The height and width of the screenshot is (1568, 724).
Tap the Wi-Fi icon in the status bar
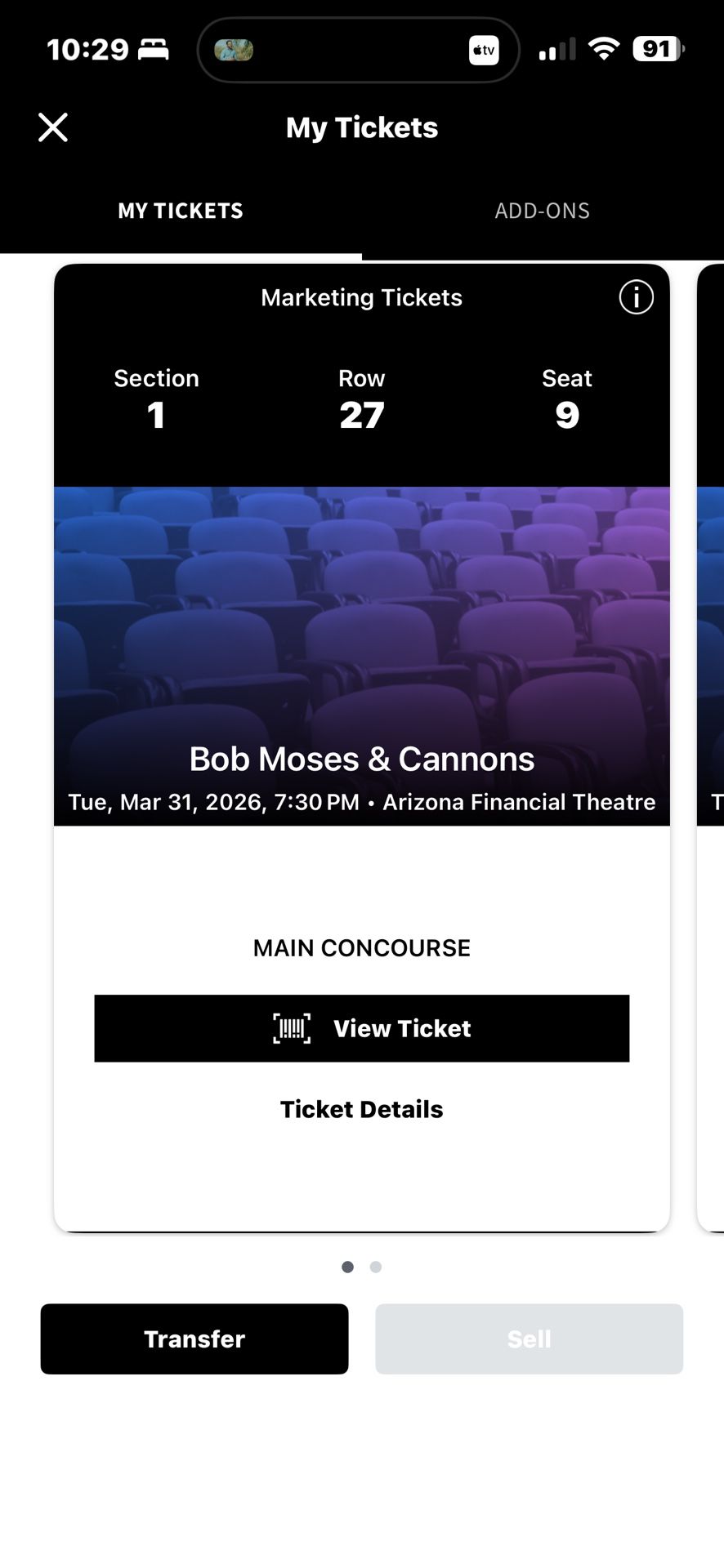point(605,48)
